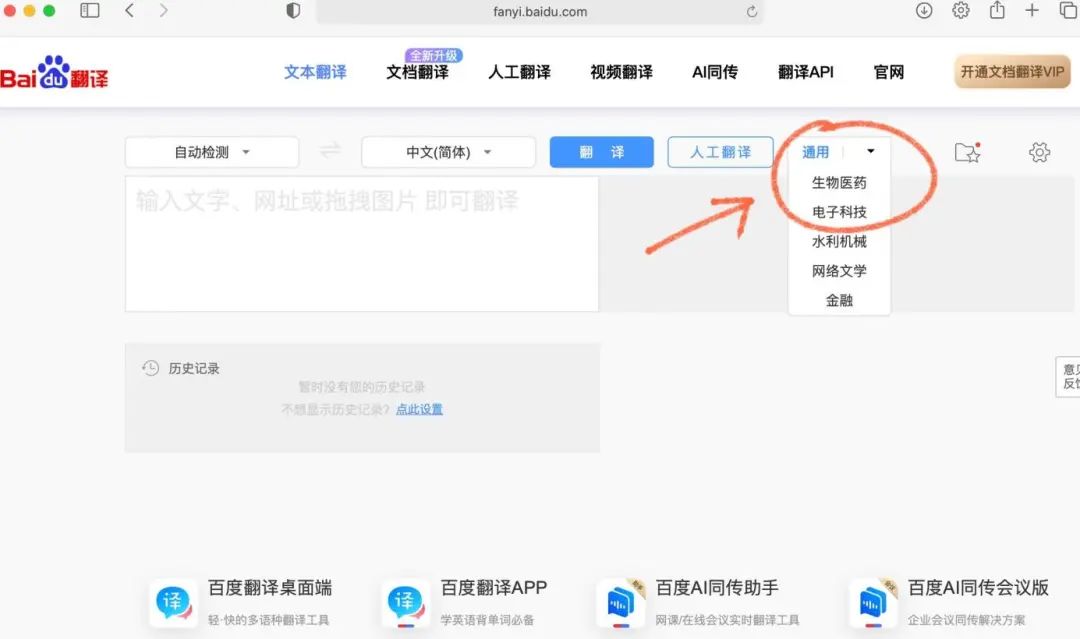Viewport: 1080px width, 639px height.
Task: Click the 历史记录 heading text
Action: coord(194,368)
